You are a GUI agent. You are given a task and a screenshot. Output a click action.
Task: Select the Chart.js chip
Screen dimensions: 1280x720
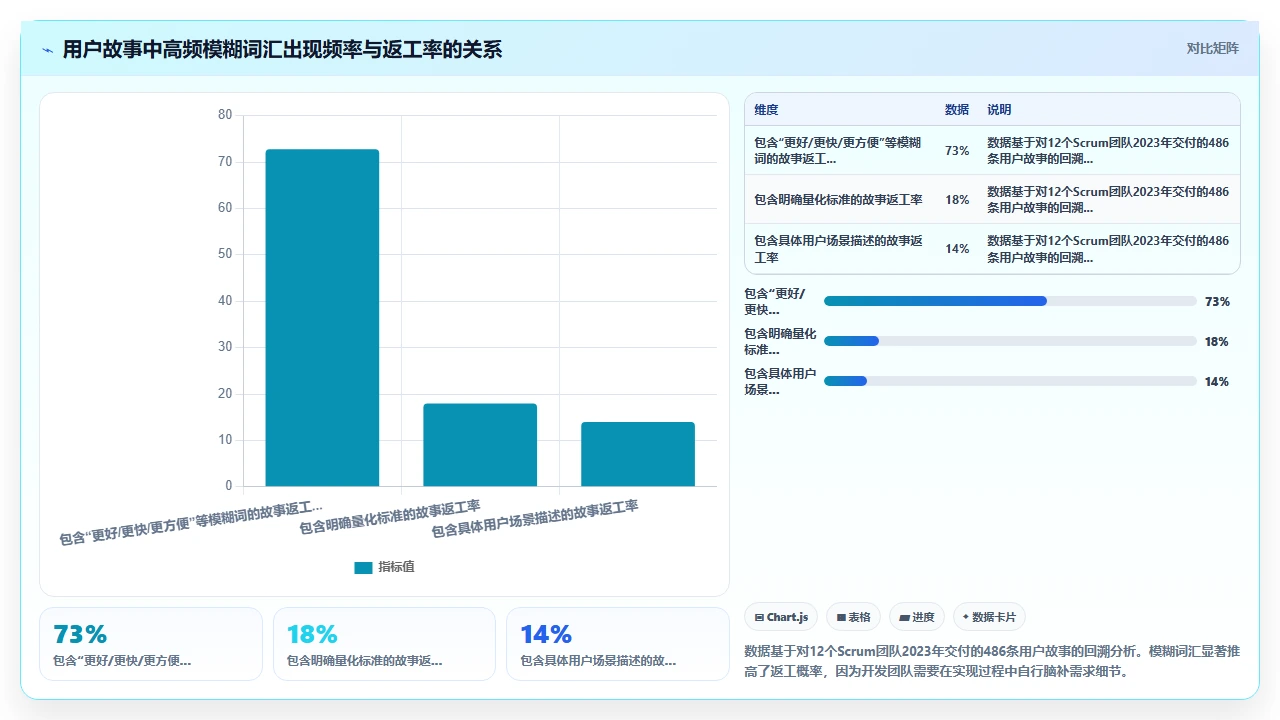point(782,617)
